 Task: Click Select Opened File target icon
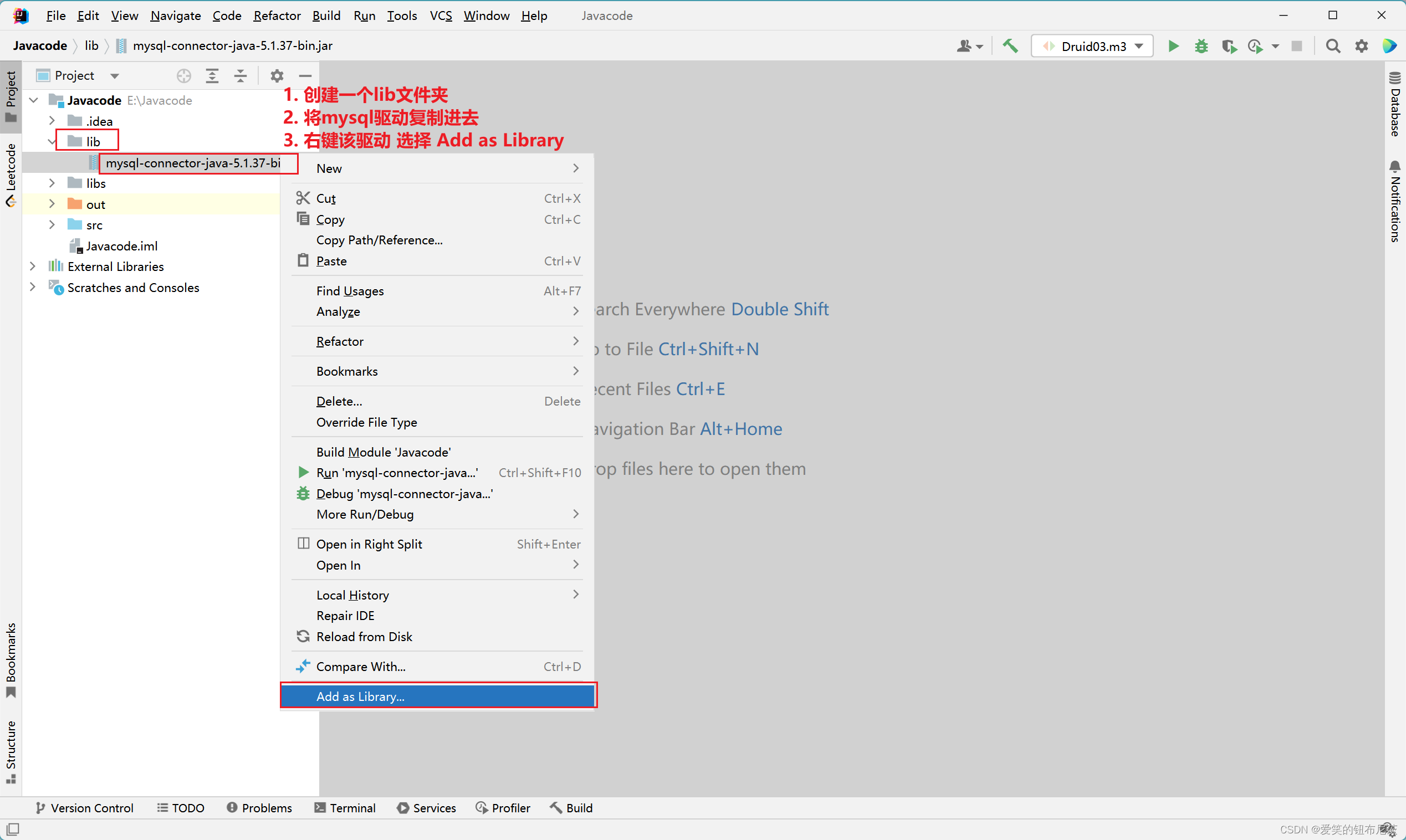[184, 75]
